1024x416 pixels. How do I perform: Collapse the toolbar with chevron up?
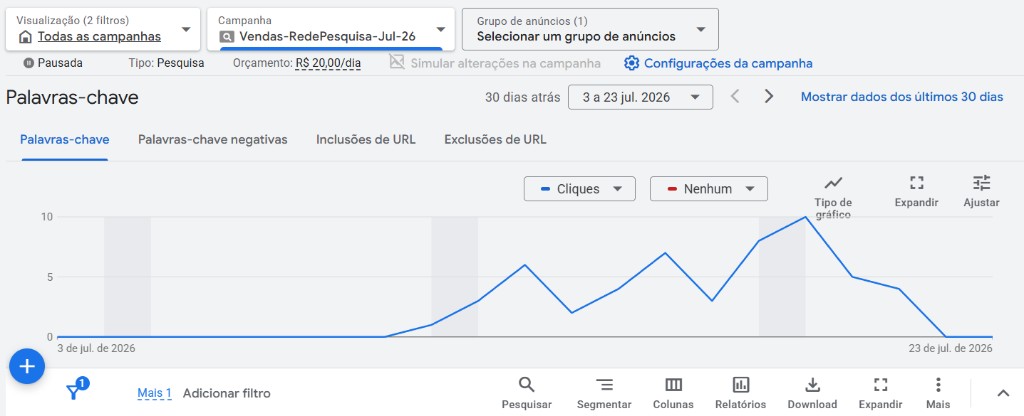(x=1003, y=392)
